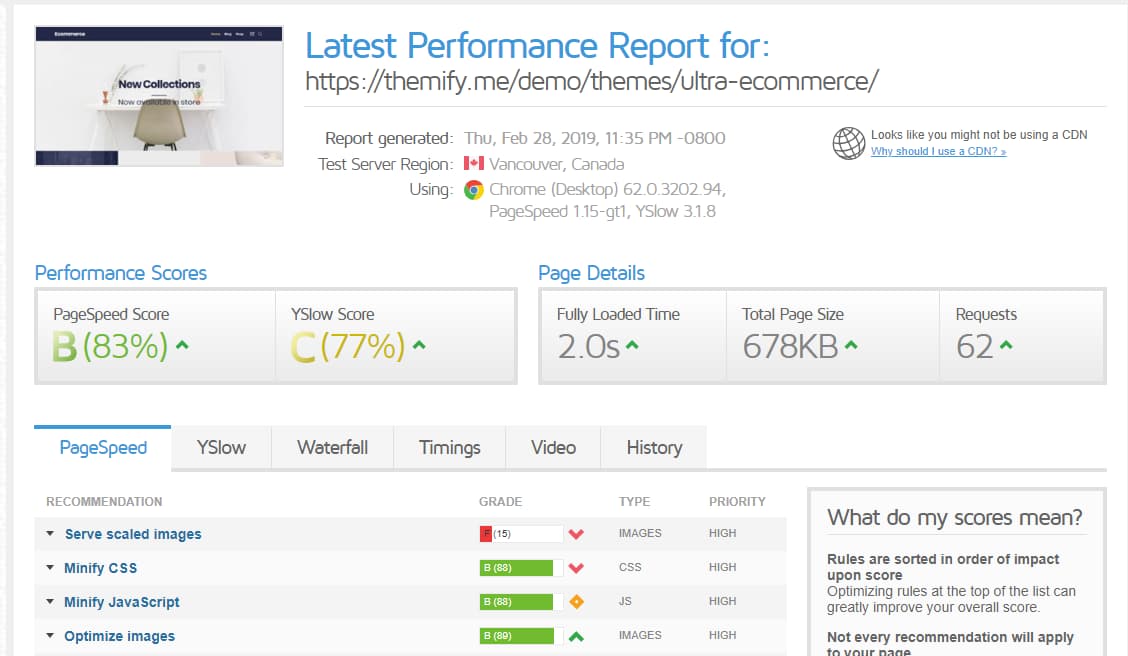
Task: Expand the Minify CSS recommendation triangle
Action: pos(50,568)
